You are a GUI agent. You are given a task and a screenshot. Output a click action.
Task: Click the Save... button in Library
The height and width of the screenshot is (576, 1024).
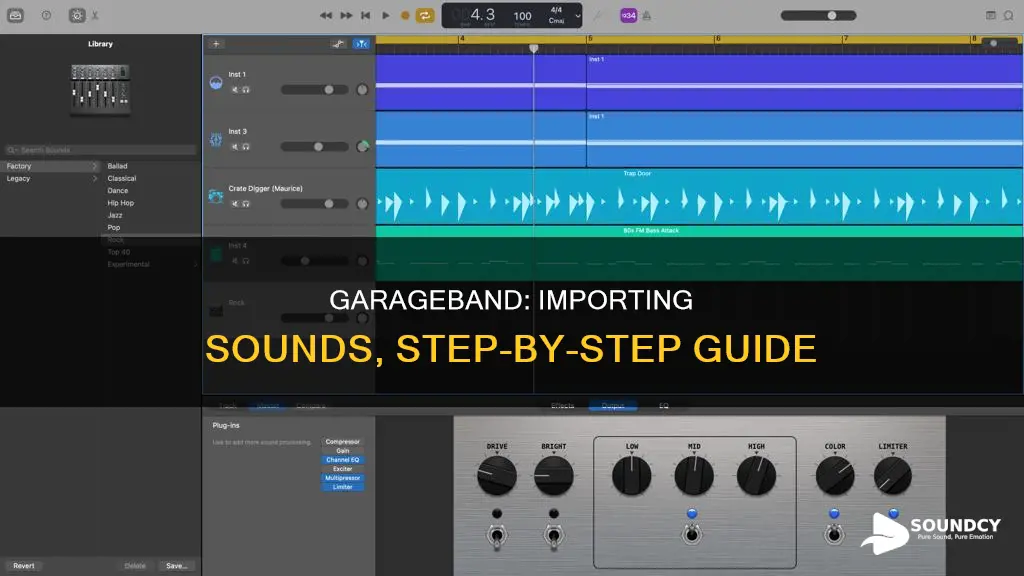(176, 566)
